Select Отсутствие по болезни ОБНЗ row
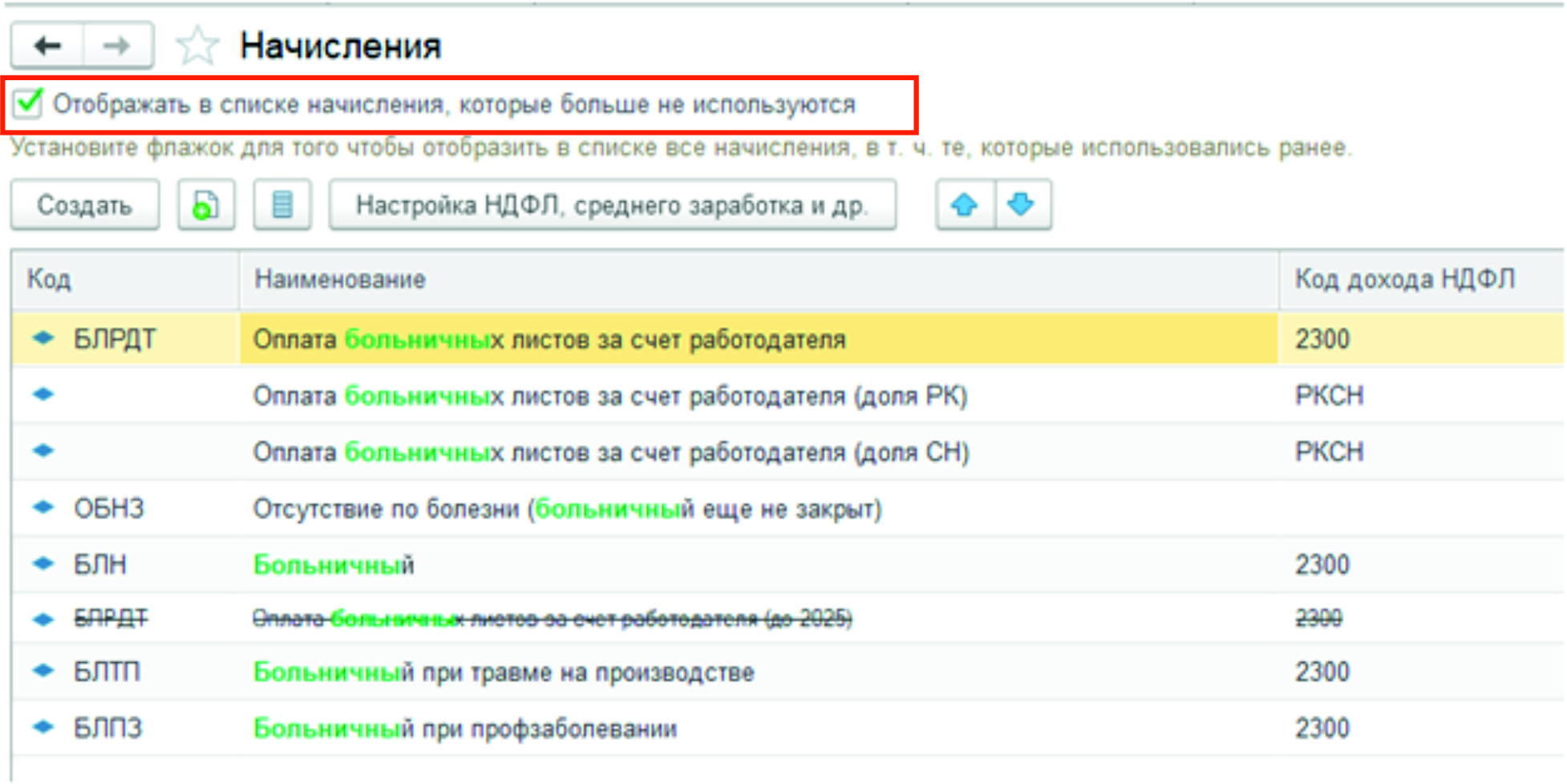Image resolution: width=1567 pixels, height=784 pixels. pyautogui.click(x=567, y=509)
